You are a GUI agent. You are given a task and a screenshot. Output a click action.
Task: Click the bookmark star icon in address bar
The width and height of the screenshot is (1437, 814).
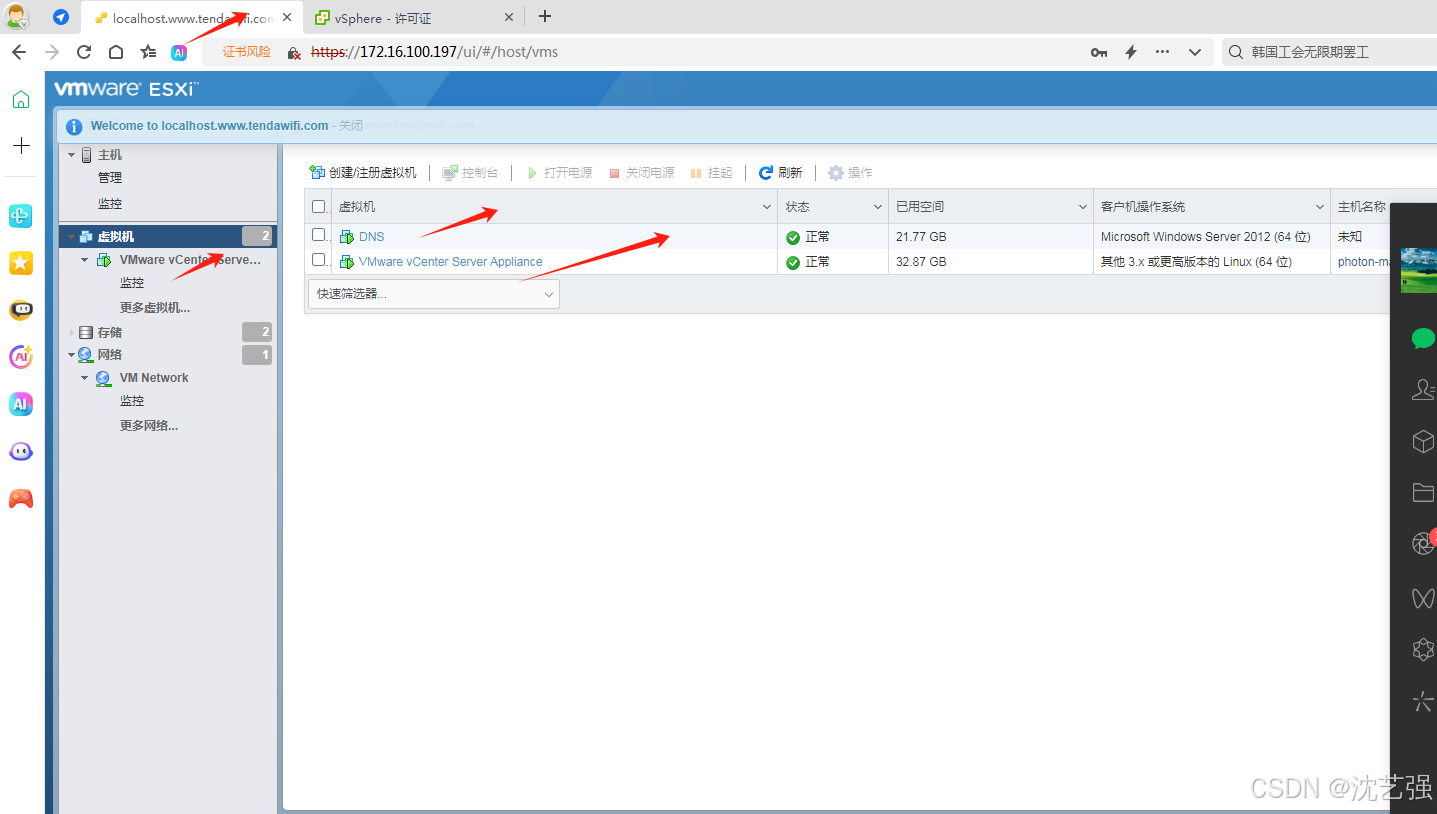pyautogui.click(x=148, y=52)
